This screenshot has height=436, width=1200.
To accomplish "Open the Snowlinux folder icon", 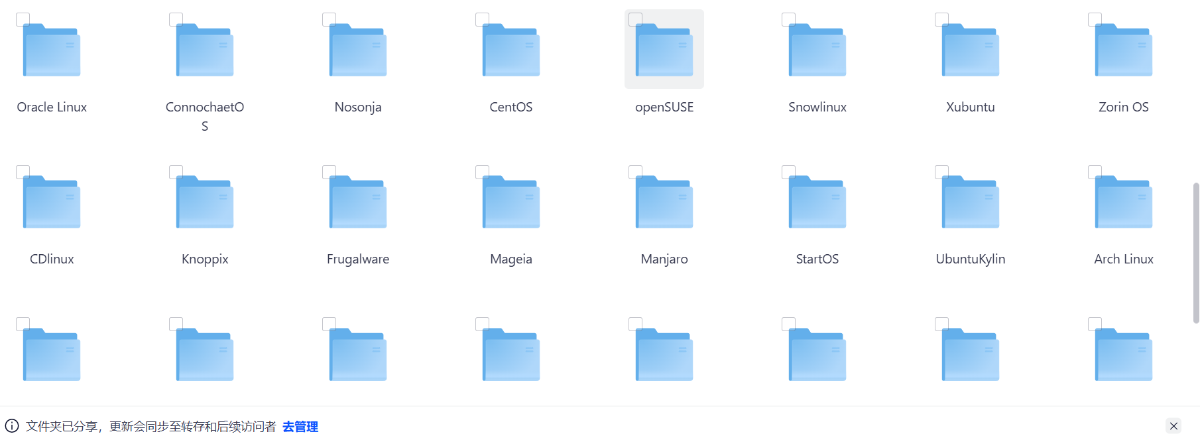I will click(817, 50).
